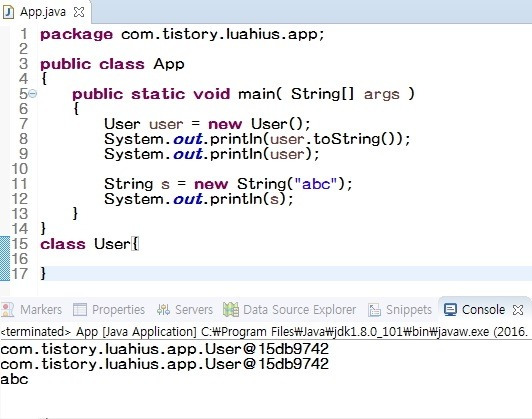Click 'class User{' on line 15

click(90, 244)
